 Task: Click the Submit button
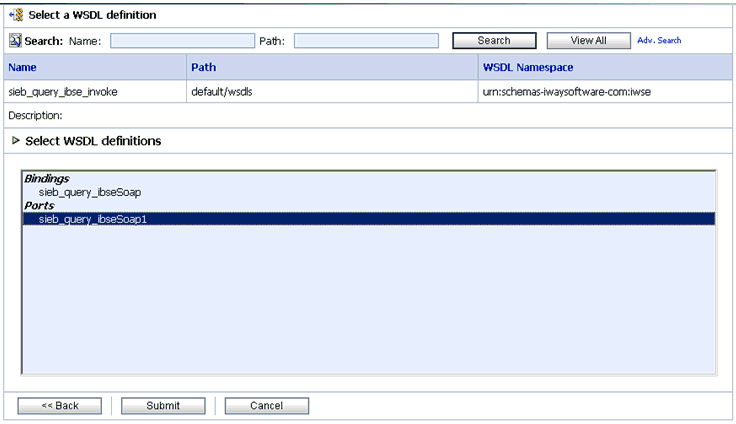click(163, 406)
